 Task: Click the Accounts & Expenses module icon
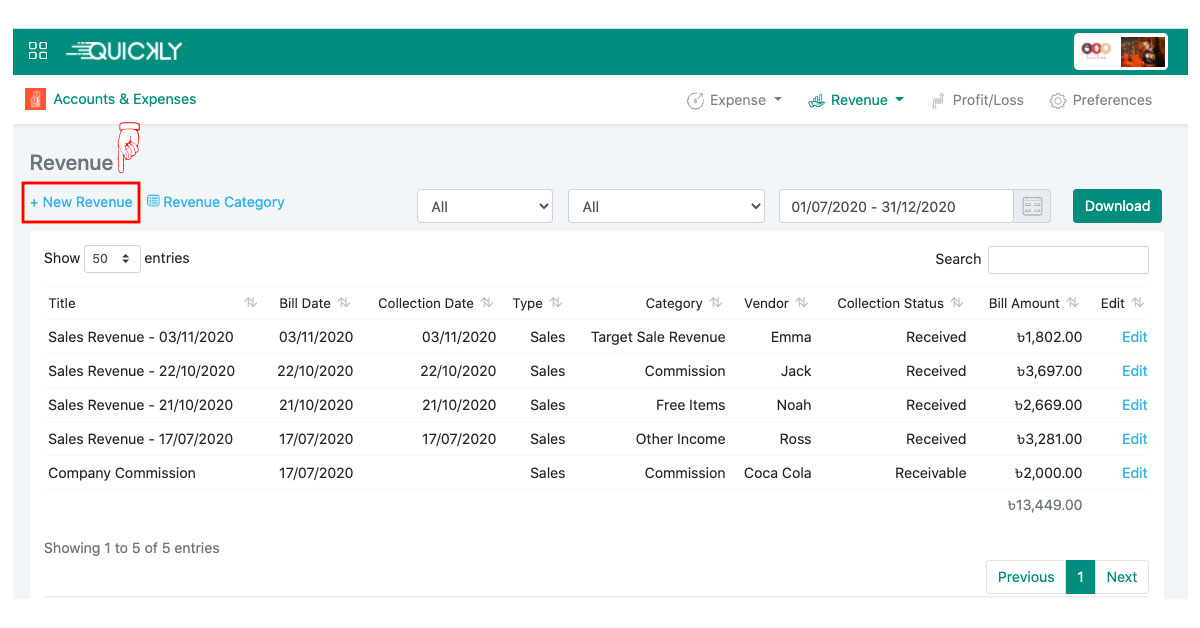(x=35, y=99)
